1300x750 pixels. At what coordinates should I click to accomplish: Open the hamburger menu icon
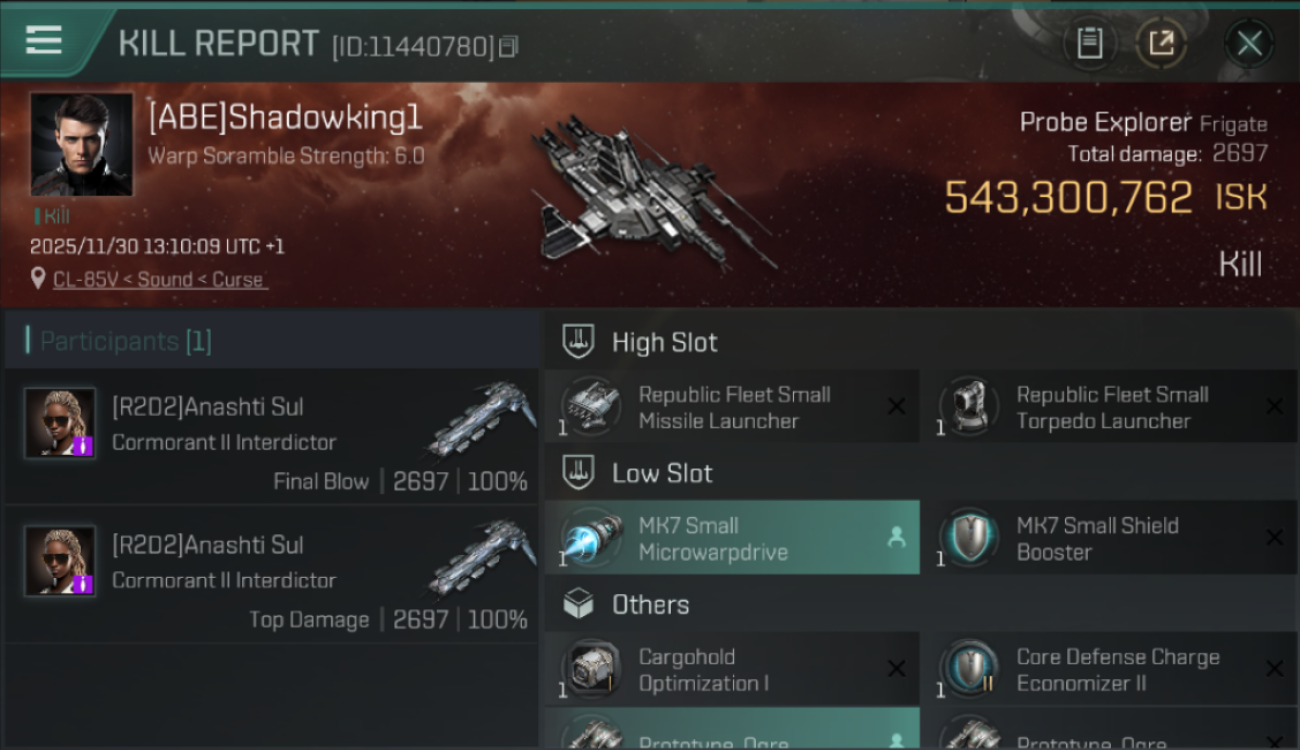[x=44, y=41]
